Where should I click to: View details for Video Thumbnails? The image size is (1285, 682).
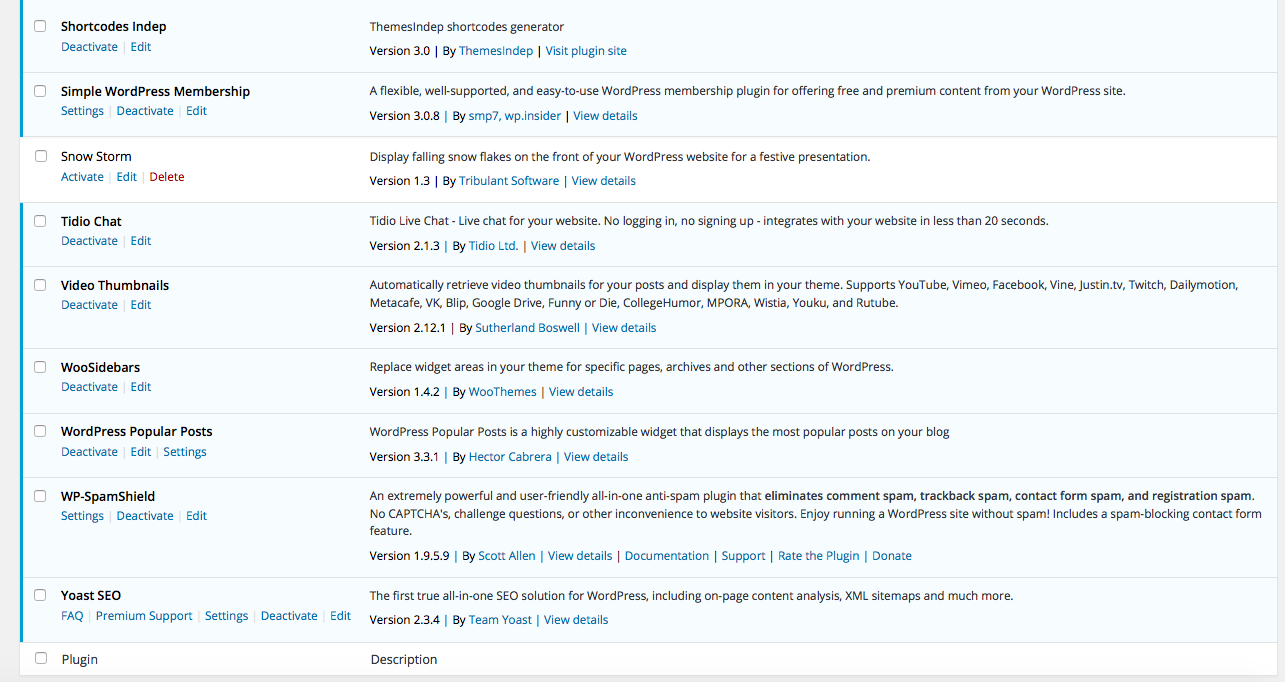click(x=624, y=328)
